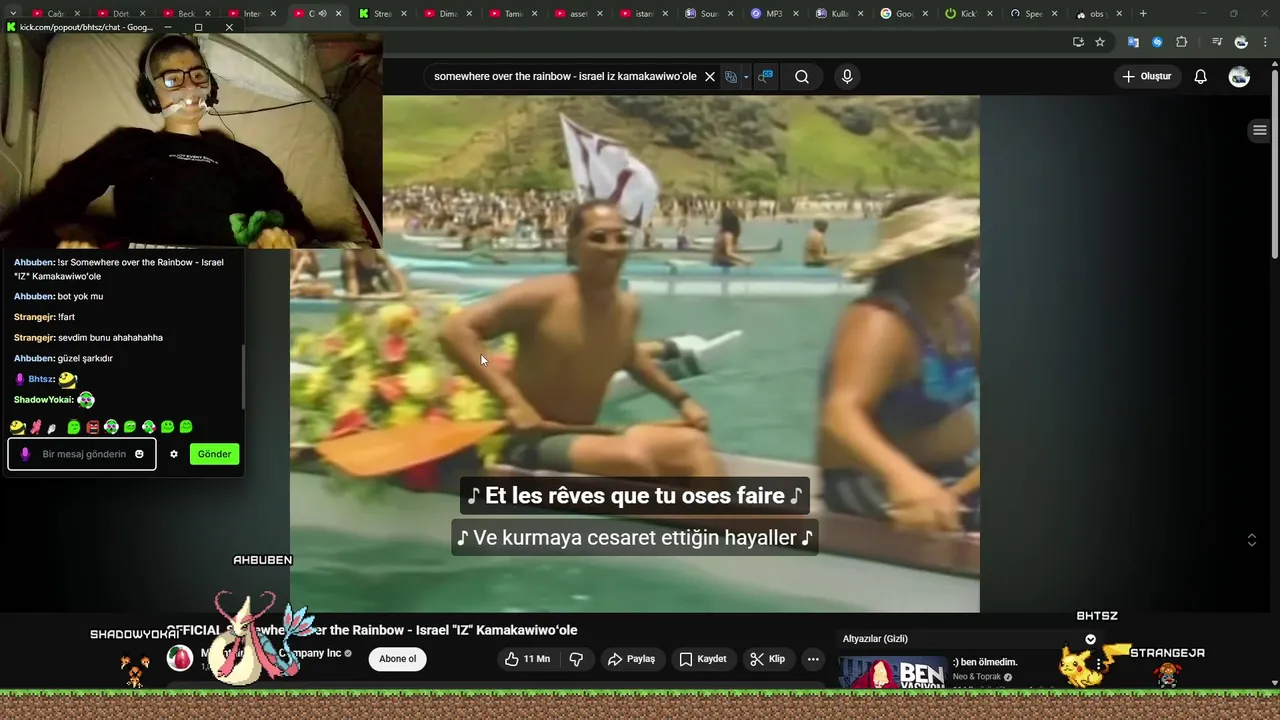Open the ') ben ölmedim.' video thumbnail
This screenshot has width=1280, height=720.
(892, 674)
